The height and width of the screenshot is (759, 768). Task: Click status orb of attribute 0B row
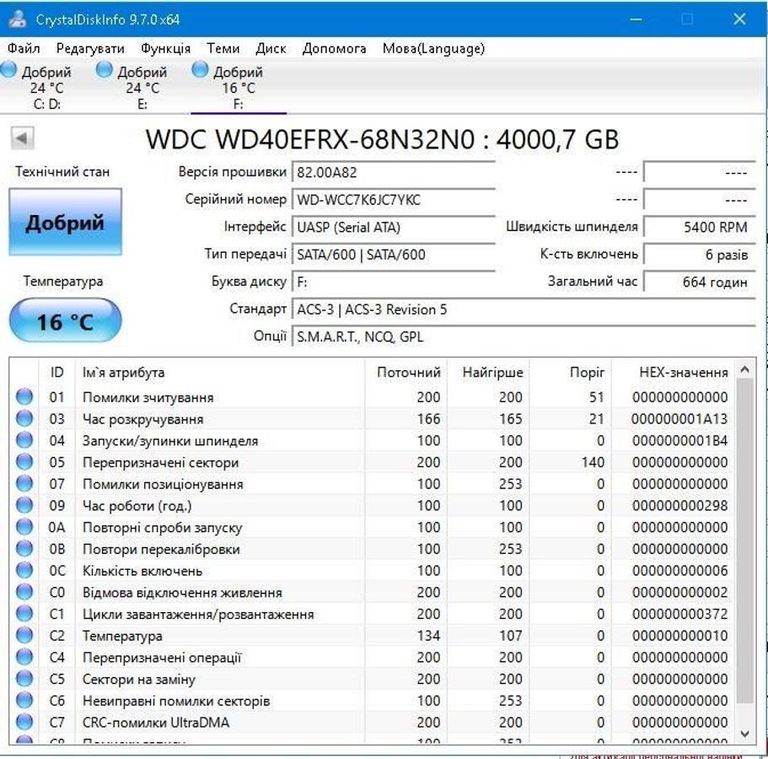(x=24, y=548)
